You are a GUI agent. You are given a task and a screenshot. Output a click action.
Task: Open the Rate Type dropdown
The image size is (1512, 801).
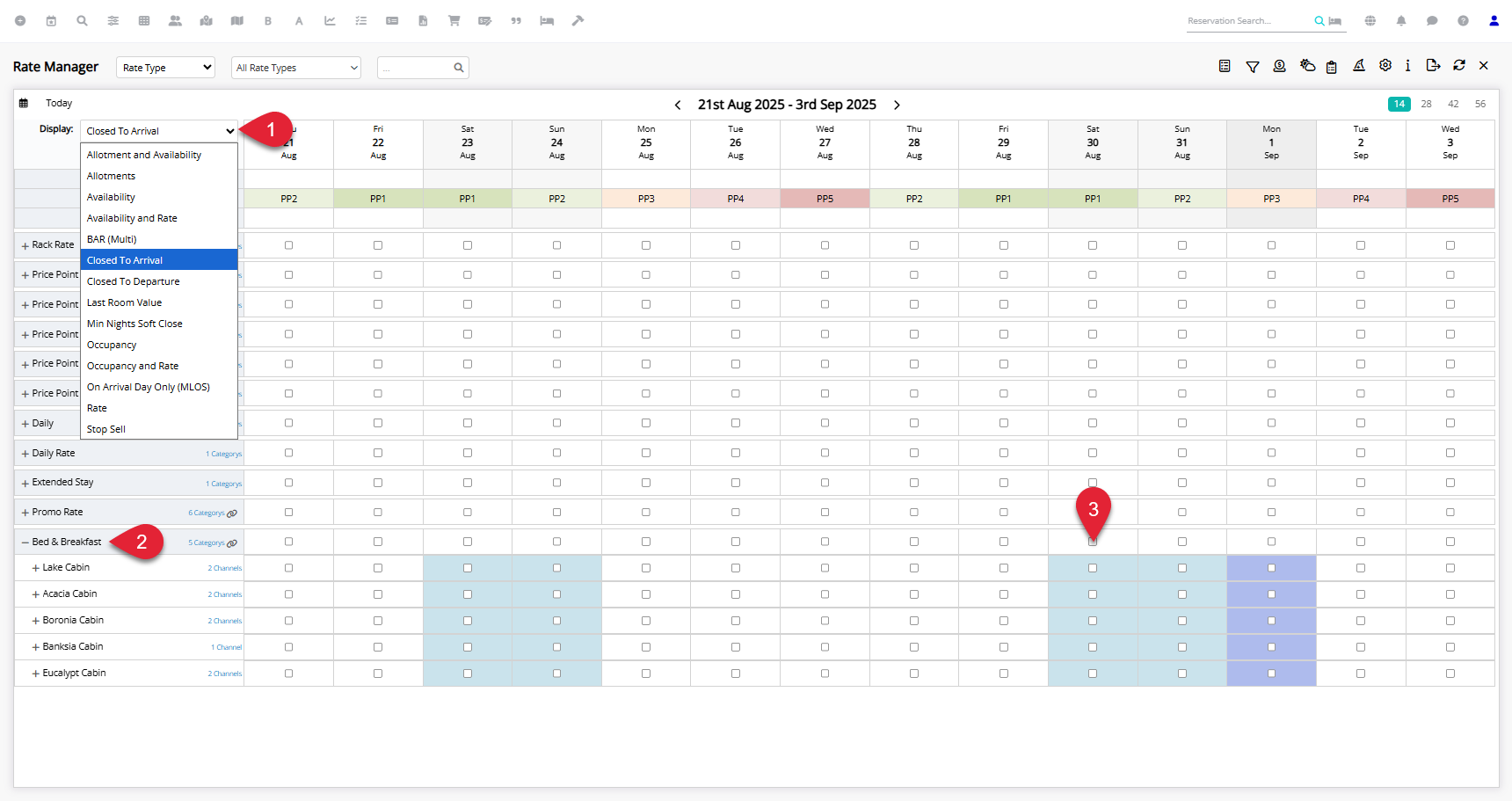point(165,68)
